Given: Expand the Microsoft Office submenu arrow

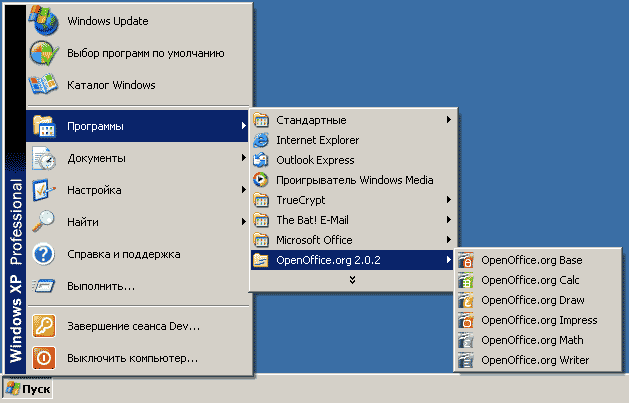Looking at the screenshot, I should click(x=448, y=240).
